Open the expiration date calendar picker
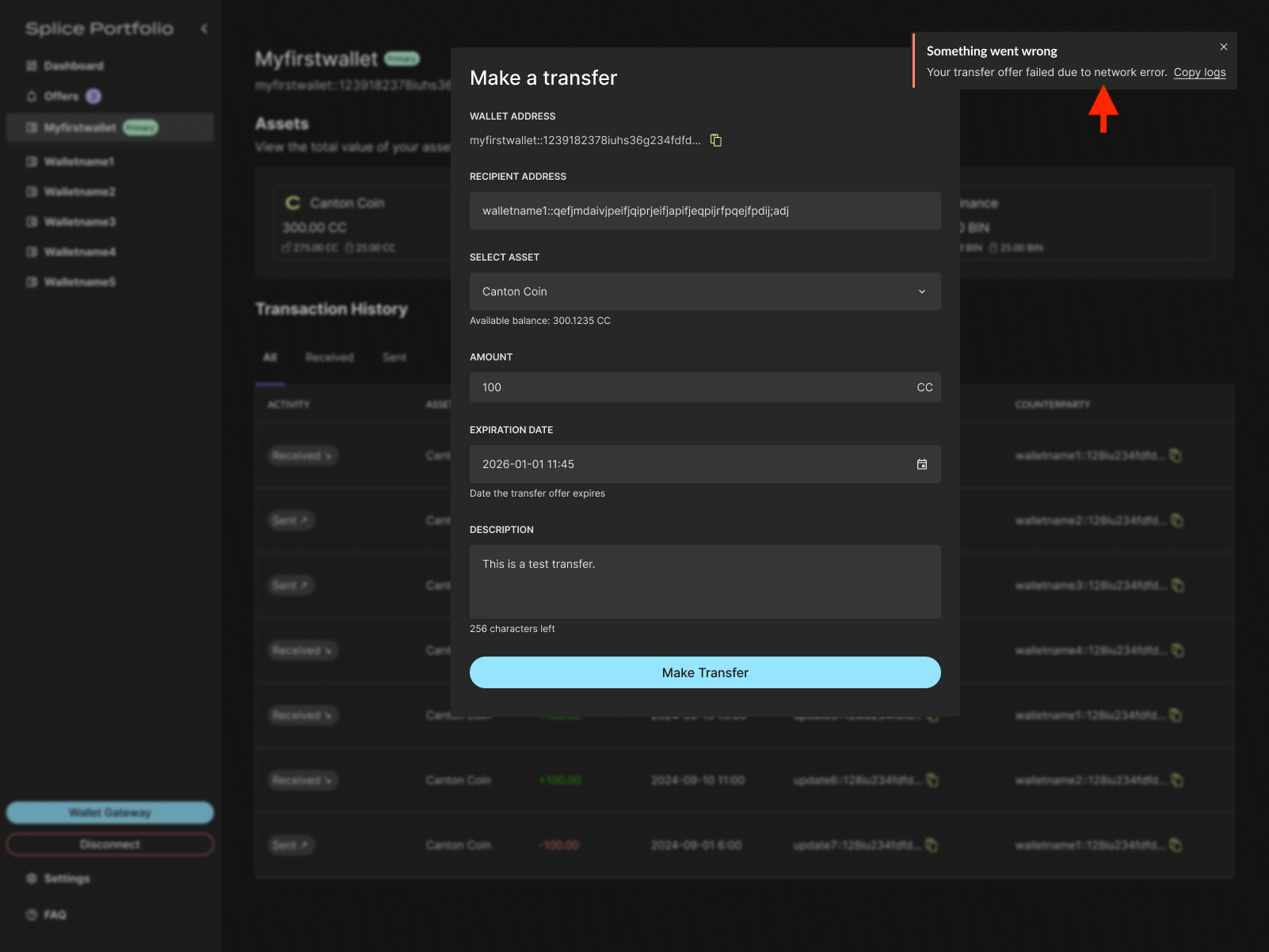Viewport: 1269px width, 952px height. 922,464
